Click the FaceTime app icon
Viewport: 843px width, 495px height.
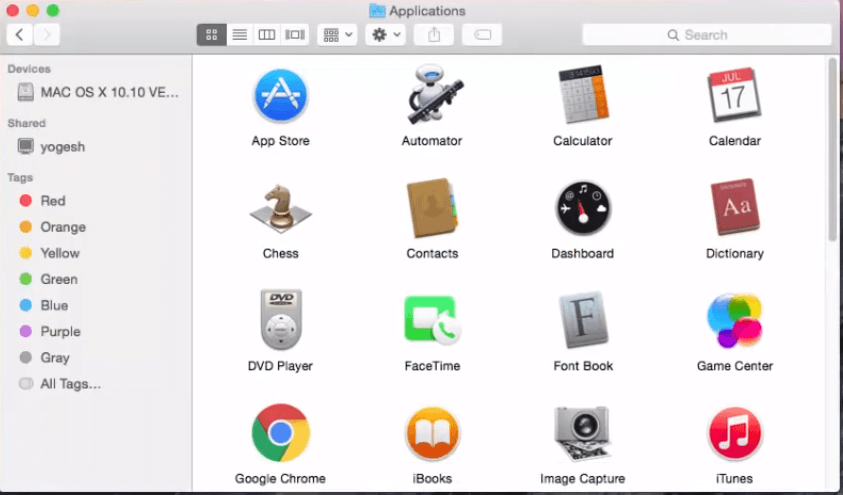click(x=432, y=321)
